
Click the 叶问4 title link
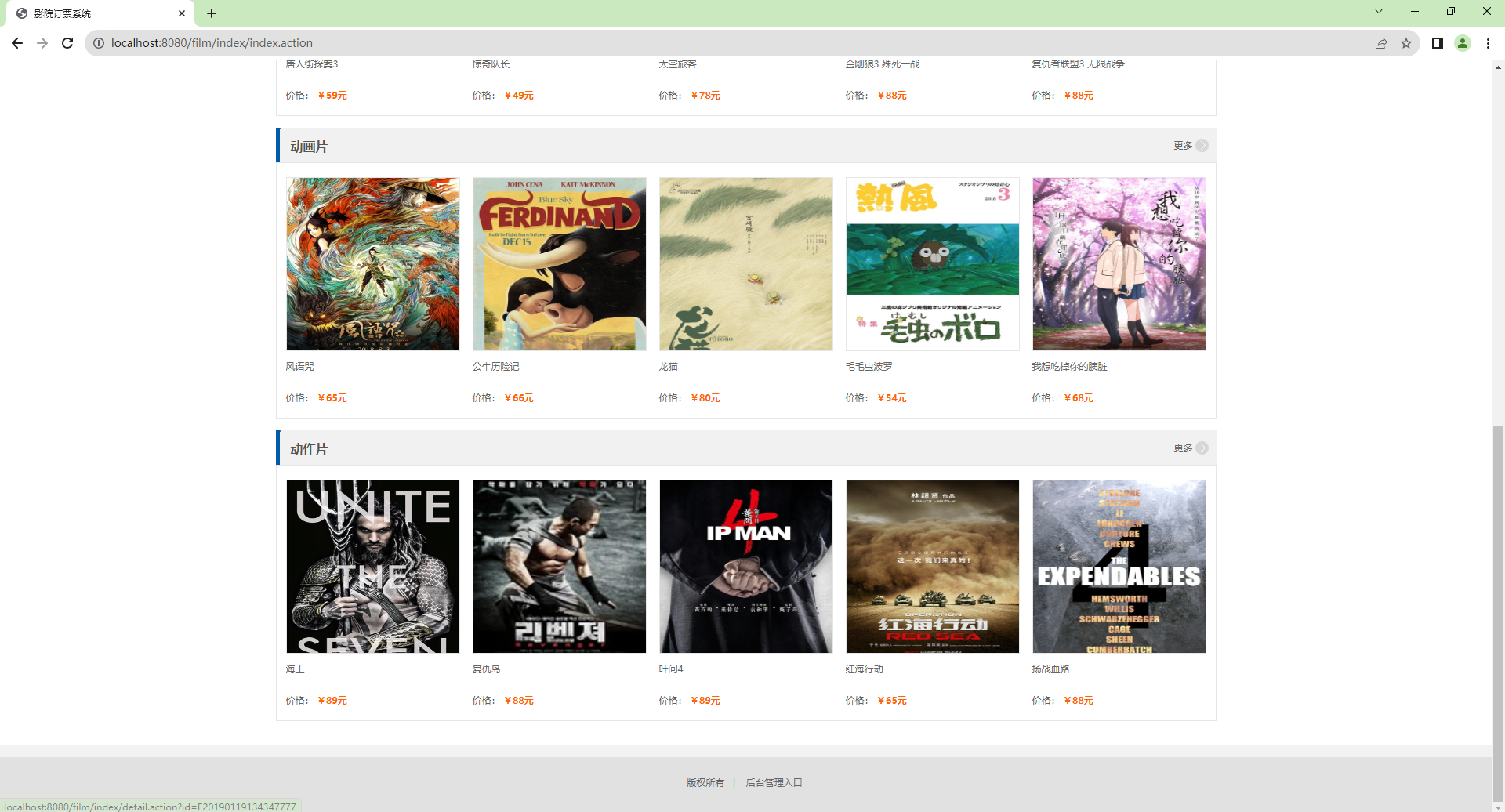(671, 669)
